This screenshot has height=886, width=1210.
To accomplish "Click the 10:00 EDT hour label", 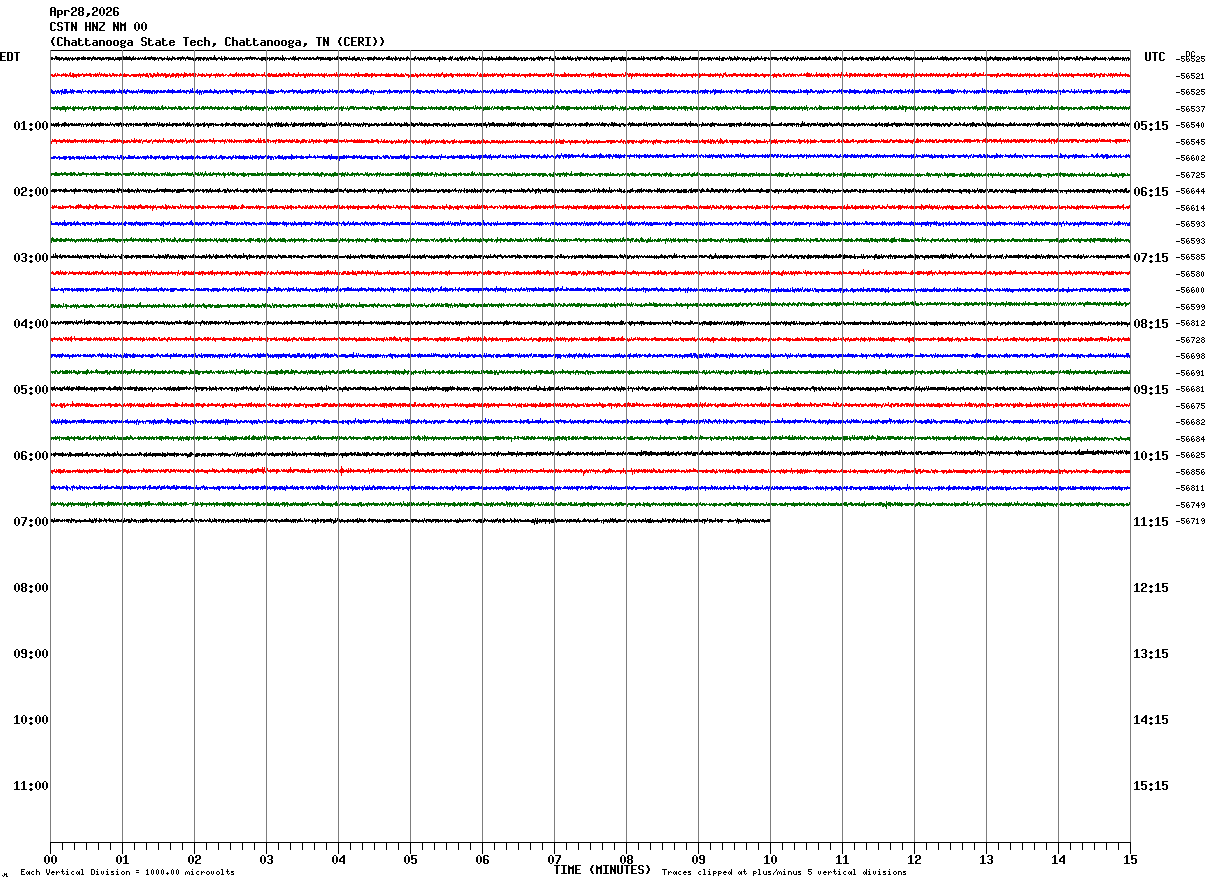I will tap(31, 720).
